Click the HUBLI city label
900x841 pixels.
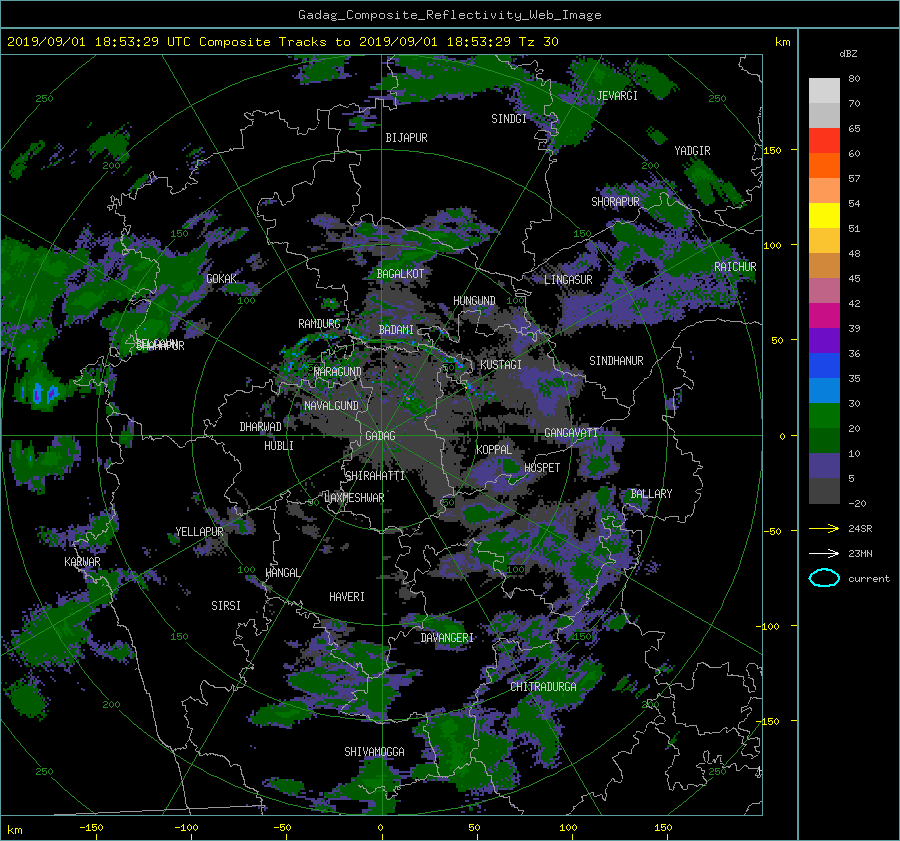click(x=279, y=445)
